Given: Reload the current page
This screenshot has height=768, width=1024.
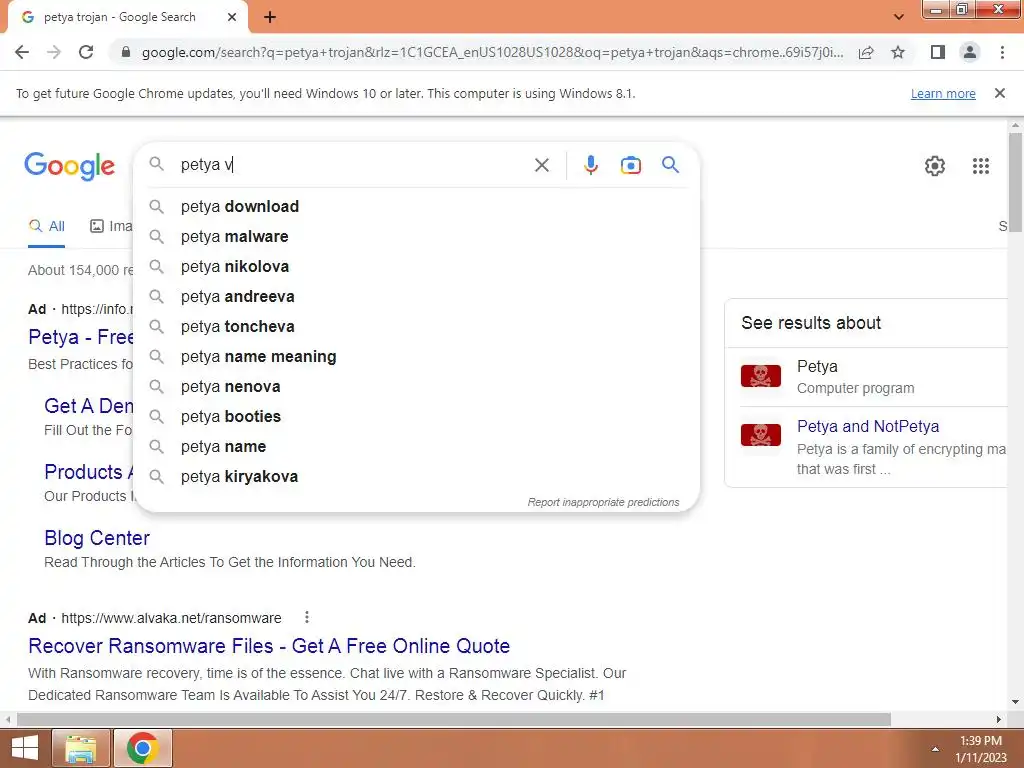Looking at the screenshot, I should point(86,52).
